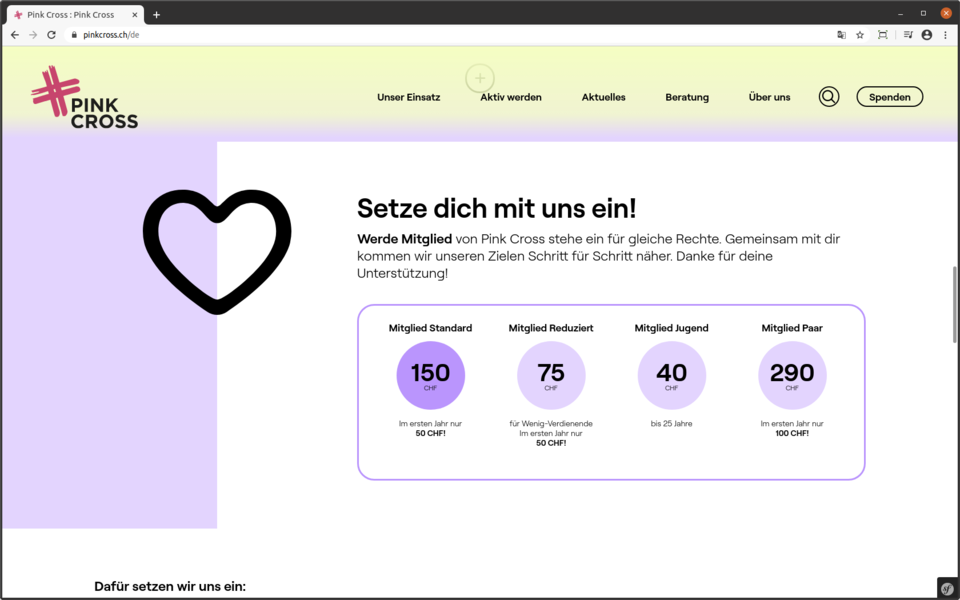960x600 pixels.
Task: Reload the page with the refresh icon
Action: [x=51, y=35]
